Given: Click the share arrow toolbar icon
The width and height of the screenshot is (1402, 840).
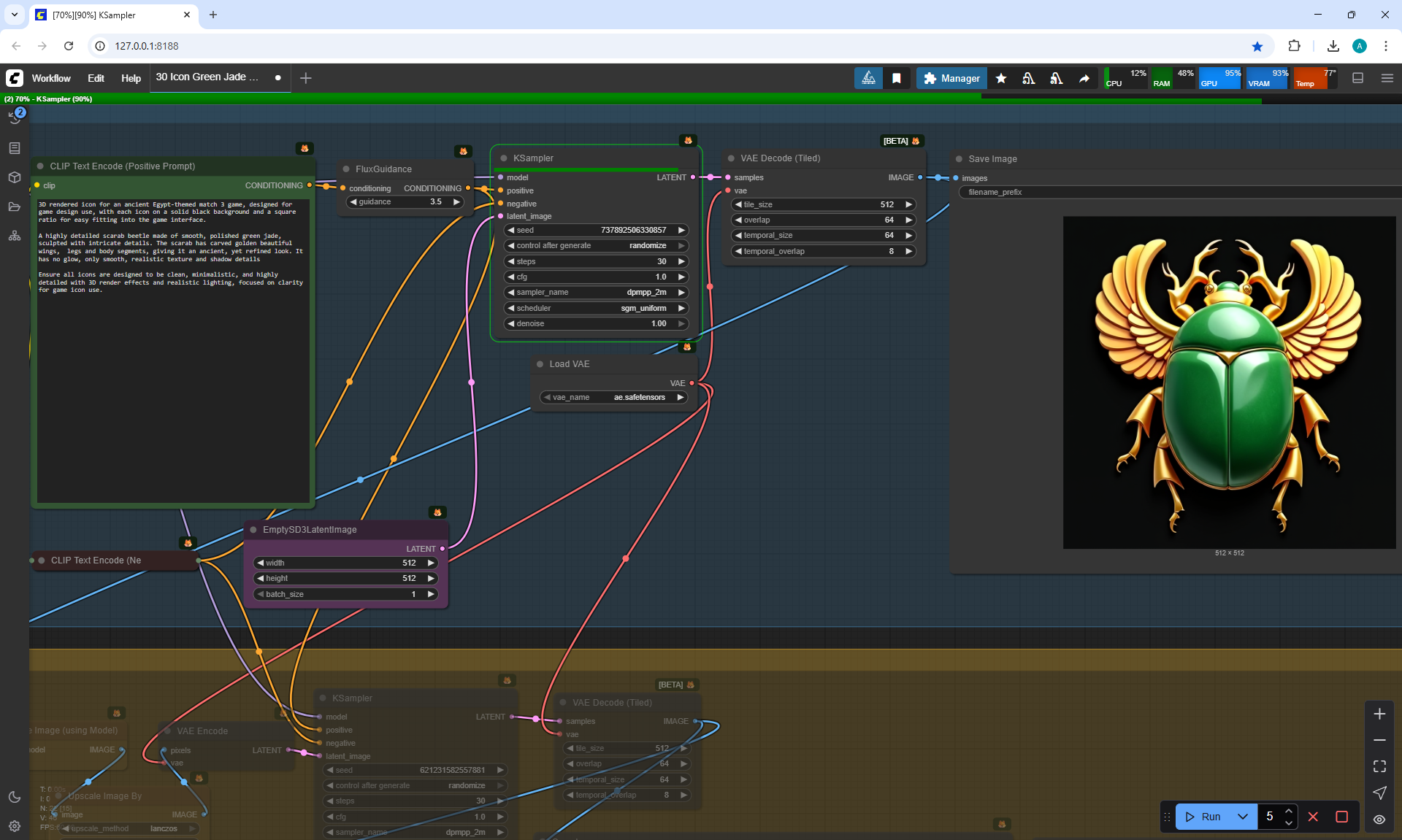Looking at the screenshot, I should click(1084, 78).
